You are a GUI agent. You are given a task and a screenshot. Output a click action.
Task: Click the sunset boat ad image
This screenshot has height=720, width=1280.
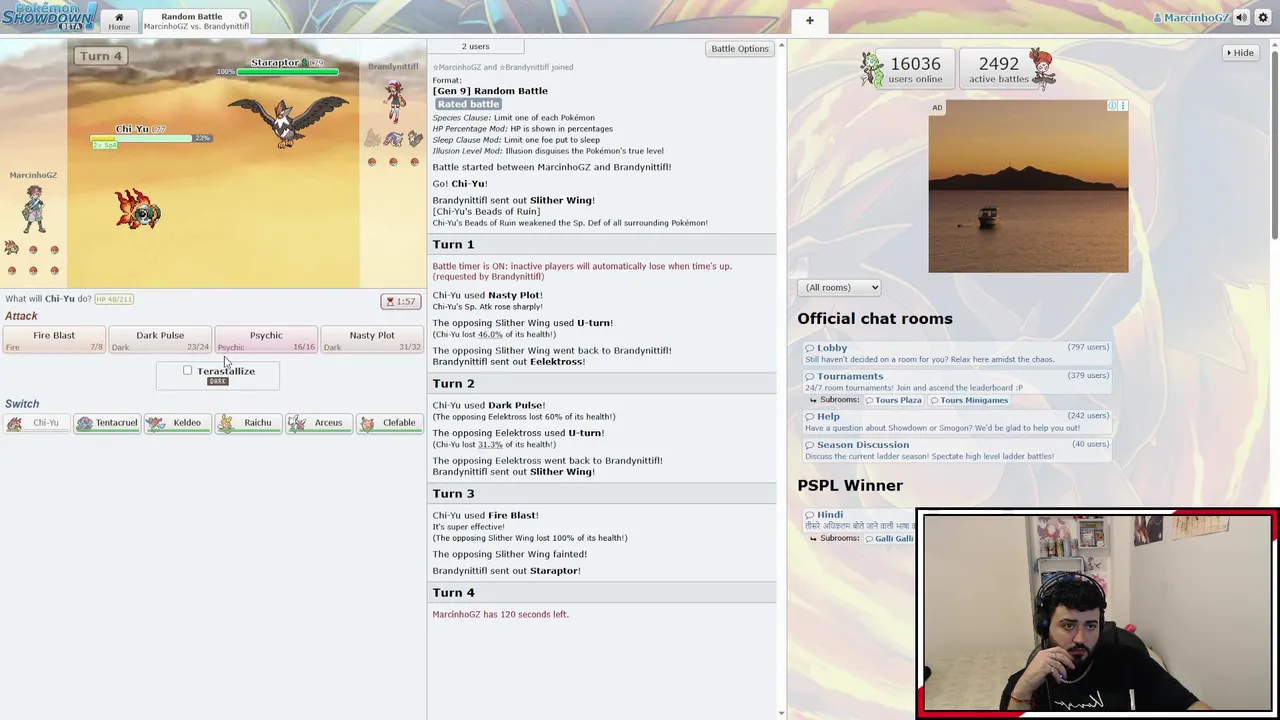(1028, 186)
